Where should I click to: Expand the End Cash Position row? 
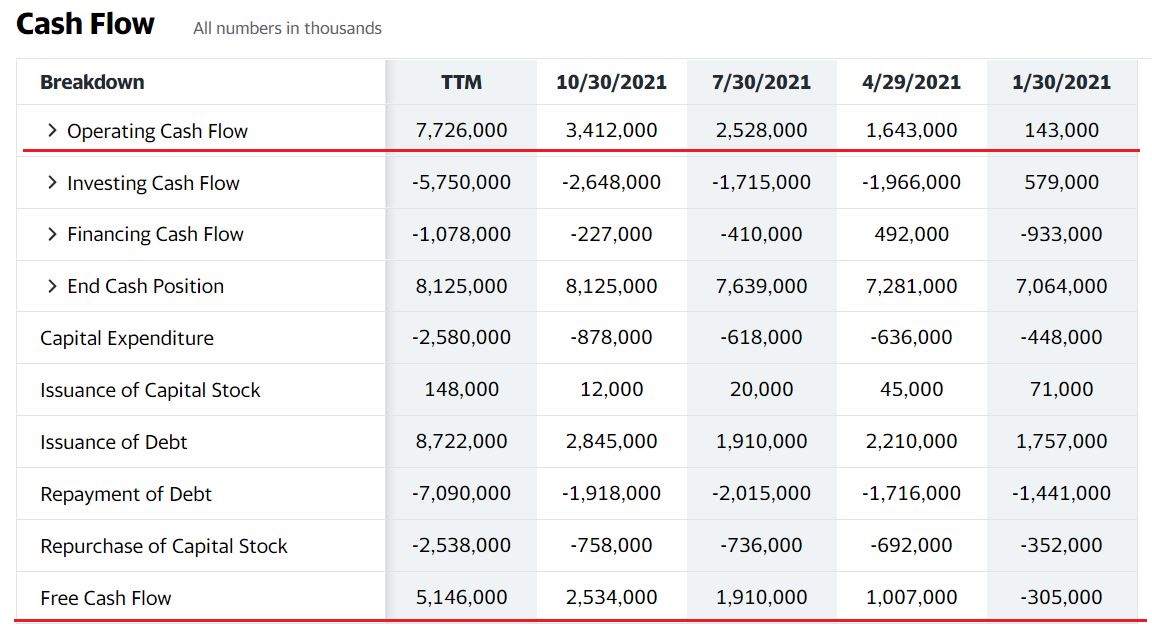point(51,286)
